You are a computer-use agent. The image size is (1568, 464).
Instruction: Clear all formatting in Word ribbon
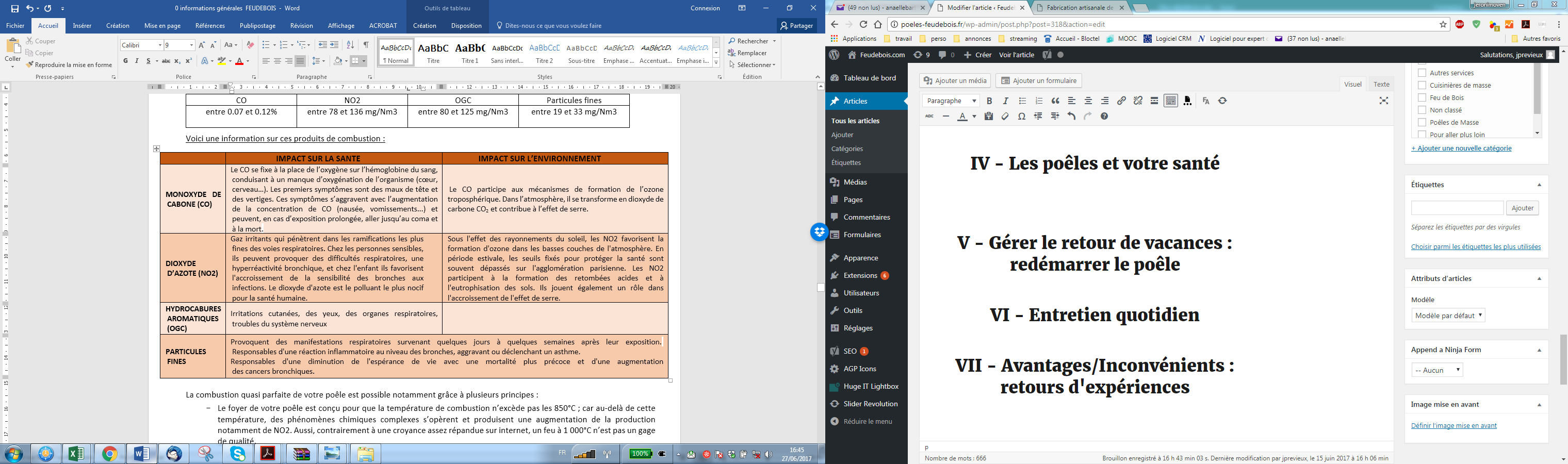click(250, 45)
